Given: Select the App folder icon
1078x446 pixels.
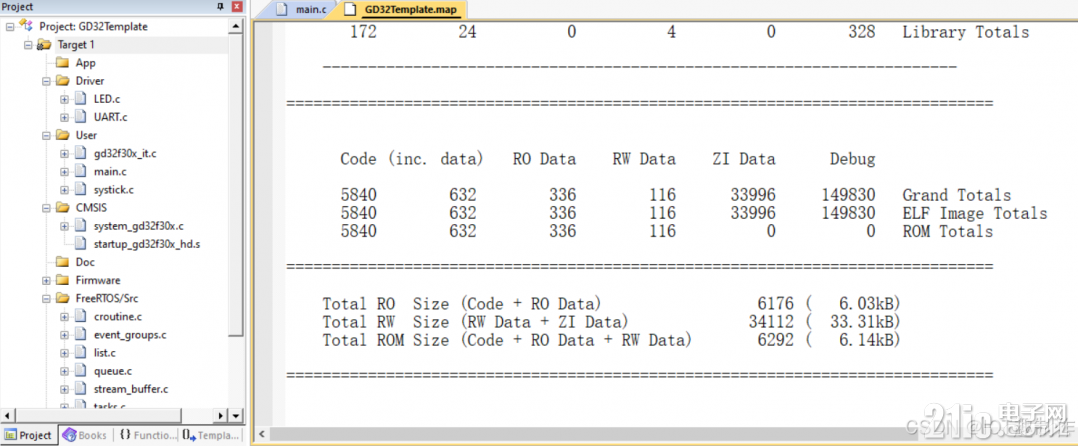Looking at the screenshot, I should [x=63, y=63].
